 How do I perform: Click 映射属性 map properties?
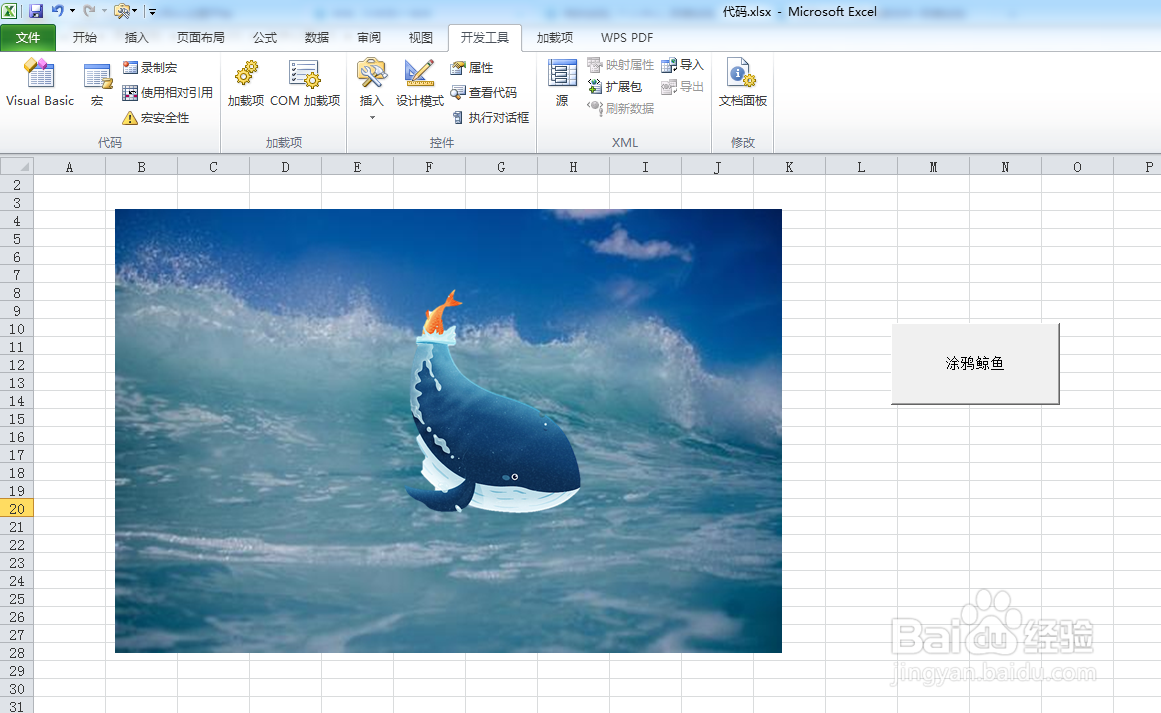(x=620, y=65)
